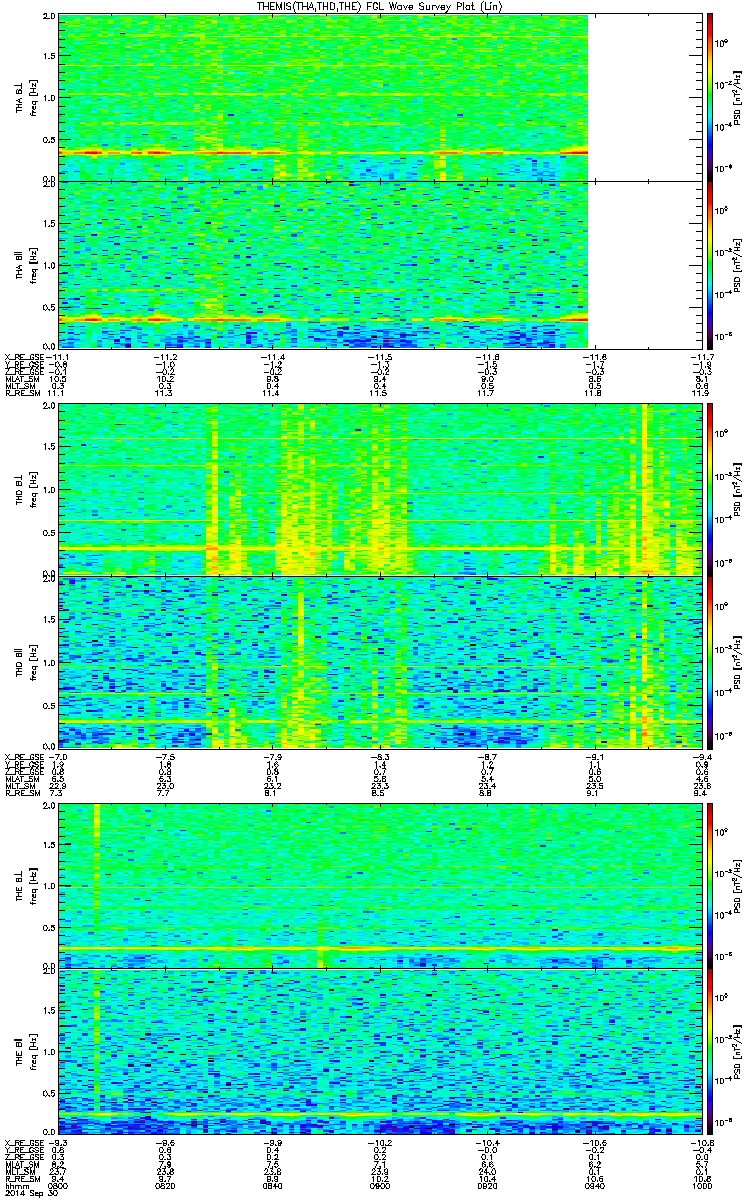Click the -11.1 X position value under THA
Screen dimensions: 750x1200
[x=58, y=357]
